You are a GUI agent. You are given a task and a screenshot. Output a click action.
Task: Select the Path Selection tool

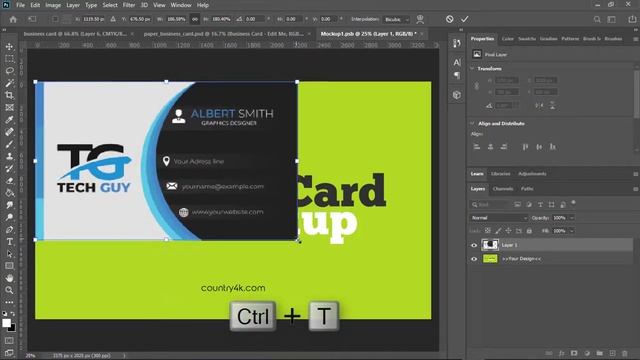[9, 254]
